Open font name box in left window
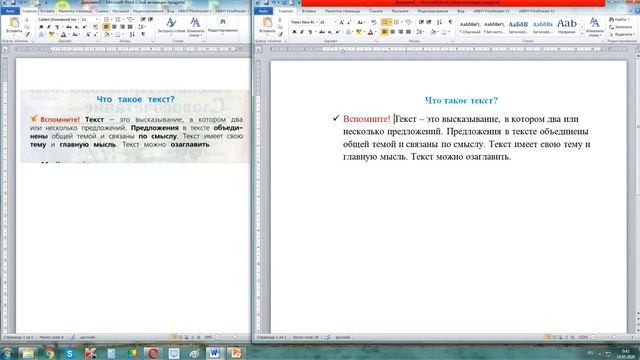Image resolution: width=640 pixels, height=360 pixels. point(58,19)
